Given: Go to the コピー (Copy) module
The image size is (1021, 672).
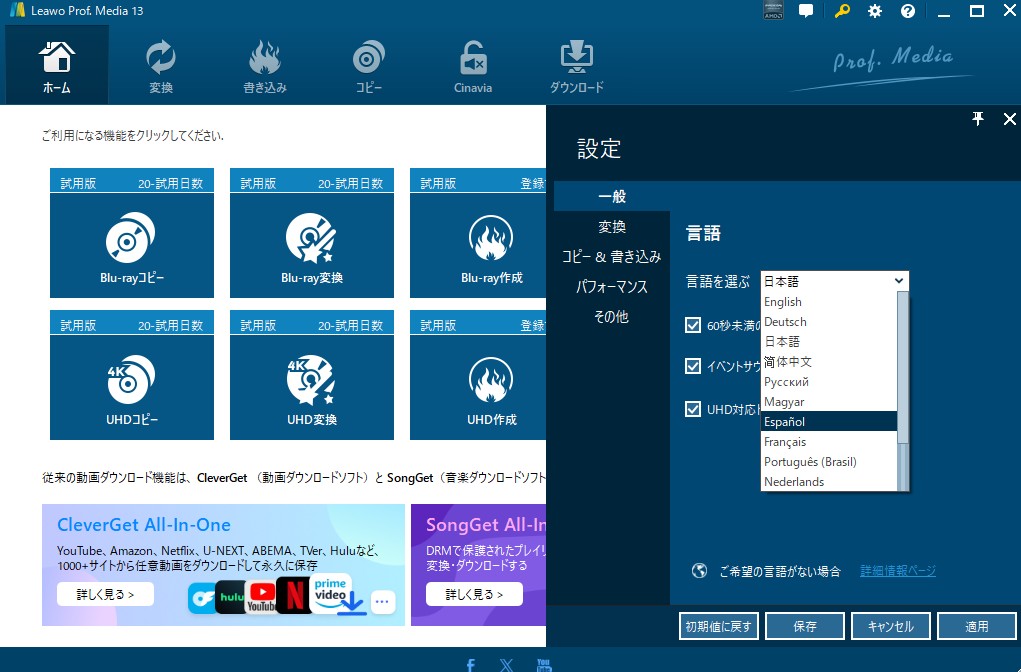Looking at the screenshot, I should click(x=369, y=65).
